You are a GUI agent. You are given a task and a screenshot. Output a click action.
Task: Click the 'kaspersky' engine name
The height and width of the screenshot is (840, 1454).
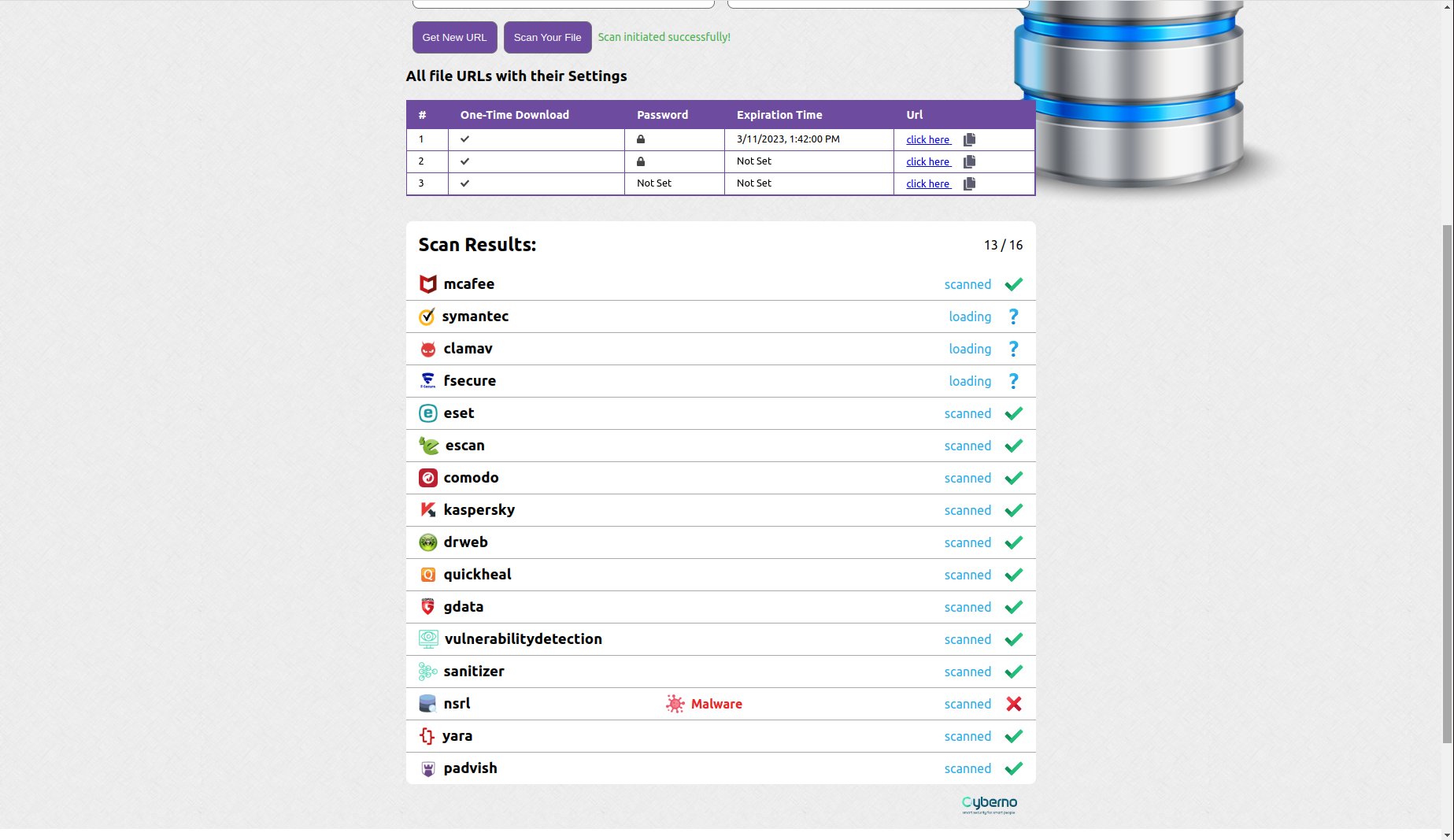pyautogui.click(x=479, y=510)
